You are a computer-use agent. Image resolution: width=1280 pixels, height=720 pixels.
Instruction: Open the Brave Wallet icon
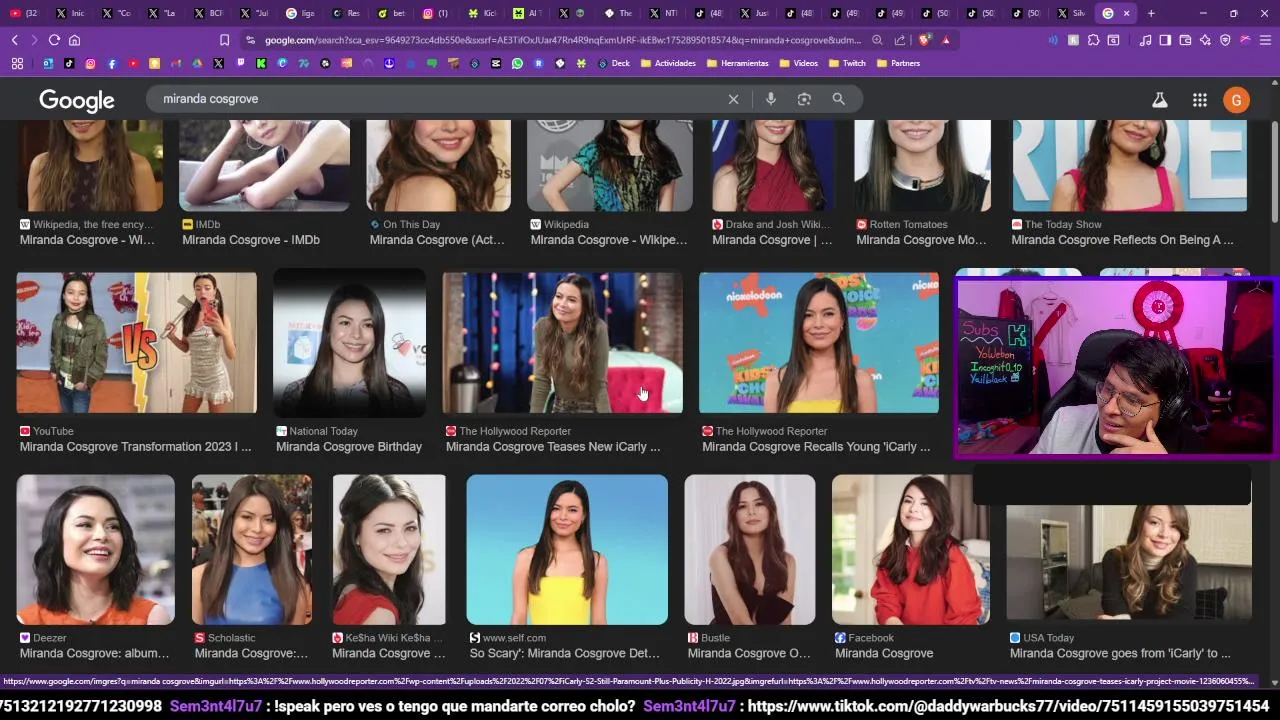tap(1185, 40)
